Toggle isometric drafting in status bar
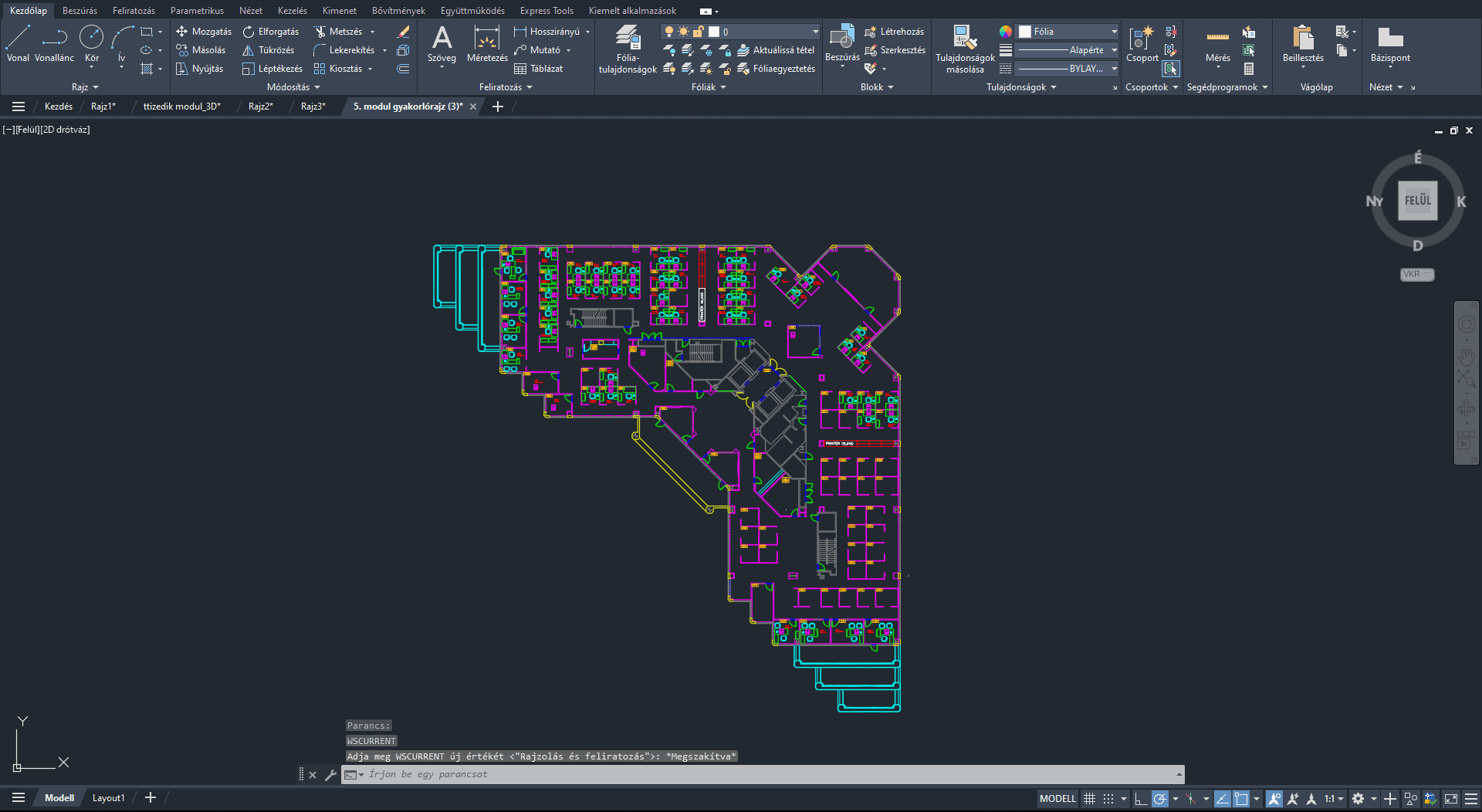Screen dimensions: 1482x812 click(x=1190, y=799)
